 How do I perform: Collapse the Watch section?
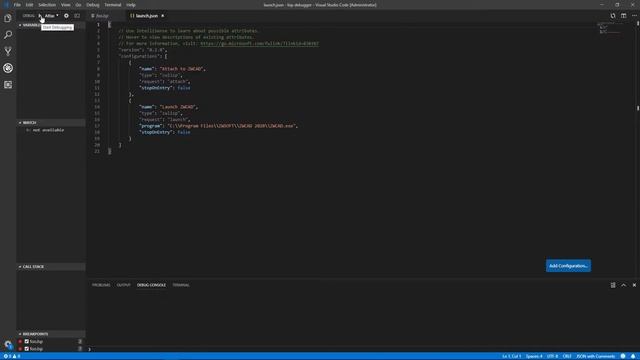[51, 122]
